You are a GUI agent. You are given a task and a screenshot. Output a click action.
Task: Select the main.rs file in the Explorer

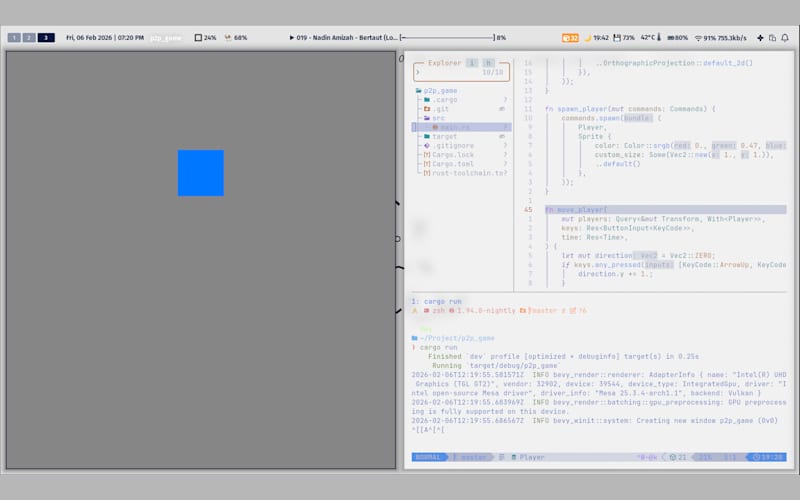pos(461,127)
